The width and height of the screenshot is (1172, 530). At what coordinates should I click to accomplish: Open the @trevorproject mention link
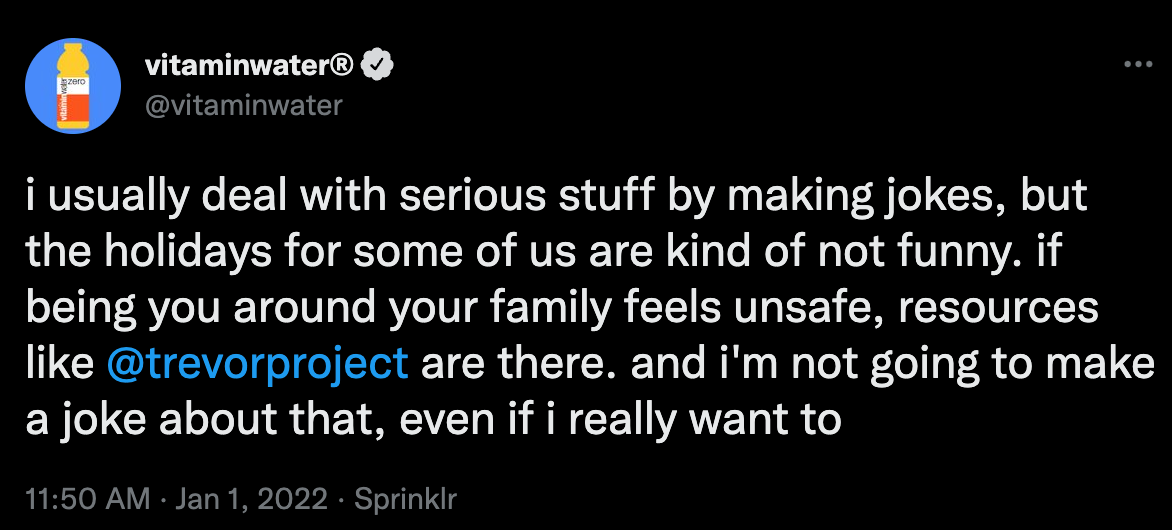(x=258, y=365)
